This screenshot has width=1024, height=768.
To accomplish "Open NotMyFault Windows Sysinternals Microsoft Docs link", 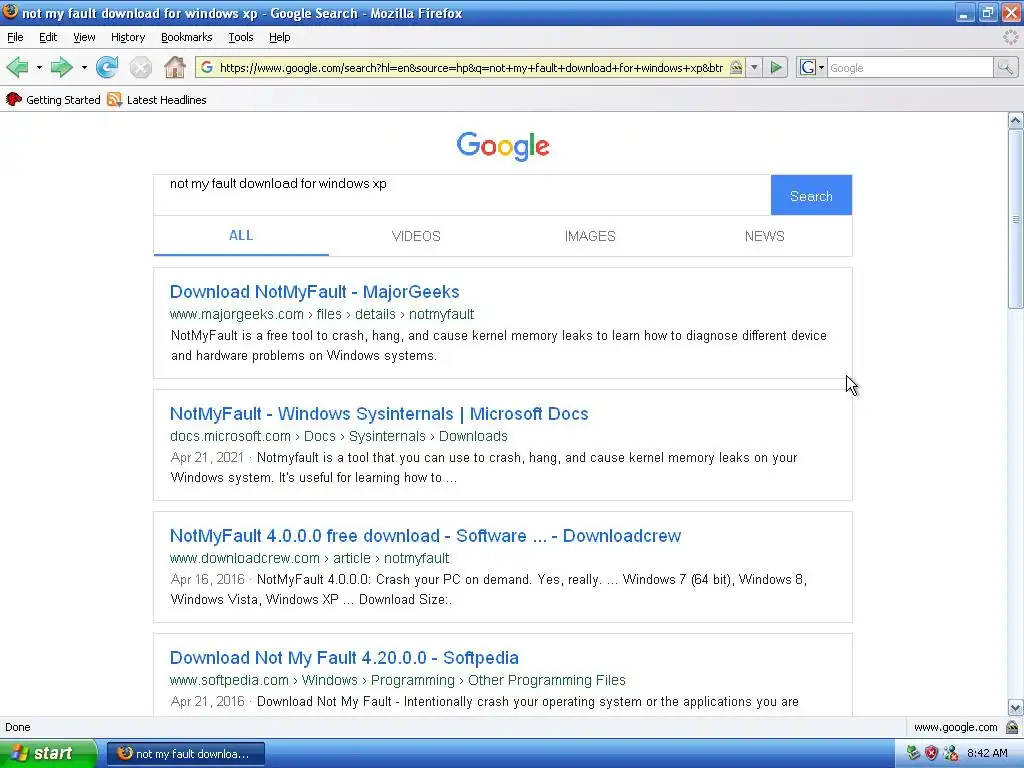I will tap(379, 414).
